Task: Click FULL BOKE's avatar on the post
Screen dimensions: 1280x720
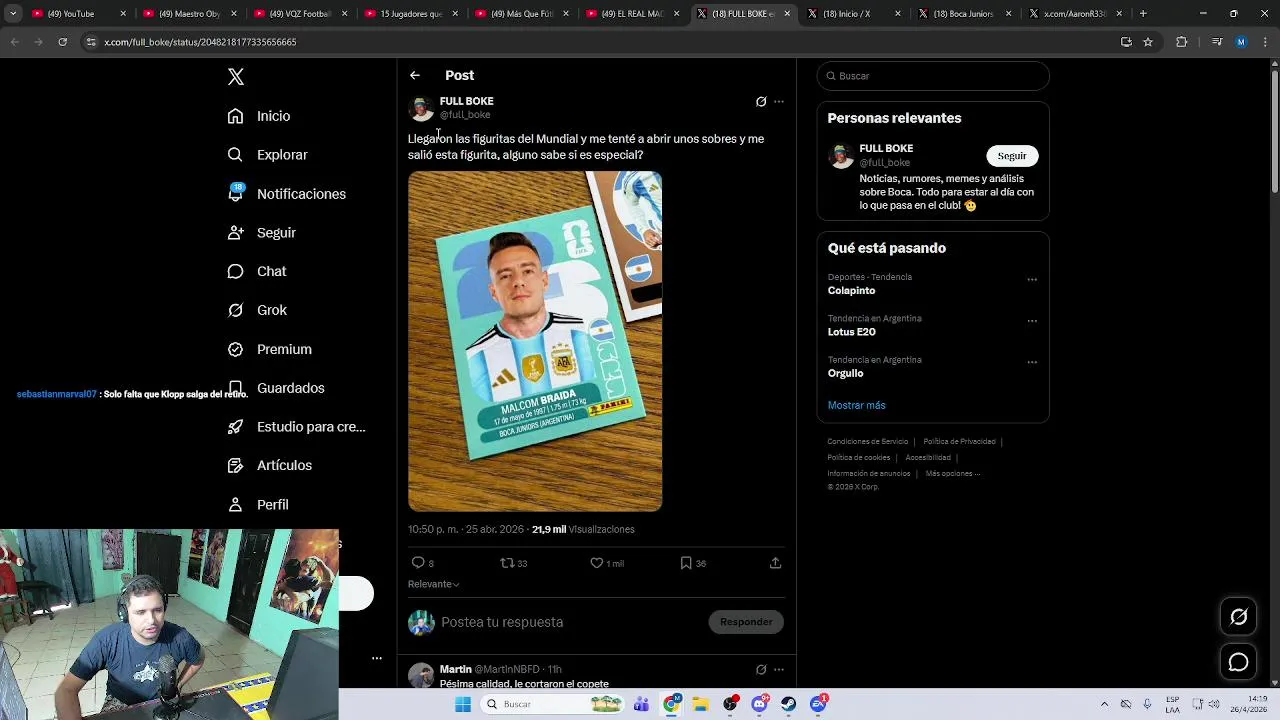Action: 421,108
